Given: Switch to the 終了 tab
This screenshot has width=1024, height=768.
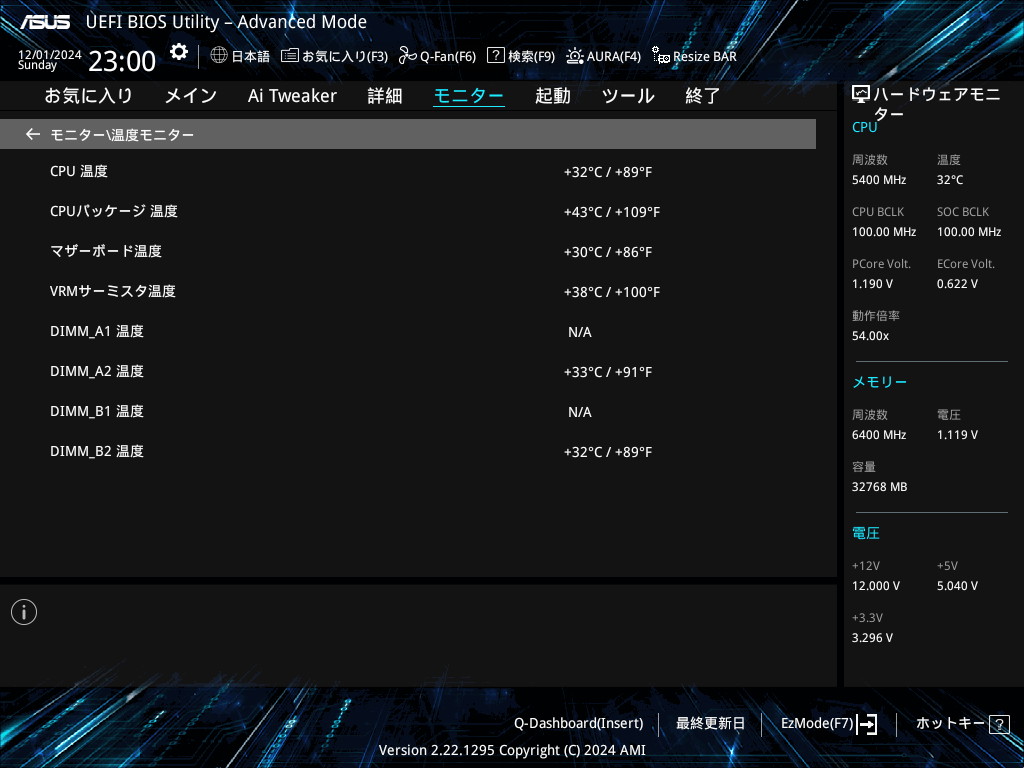Looking at the screenshot, I should [x=703, y=96].
